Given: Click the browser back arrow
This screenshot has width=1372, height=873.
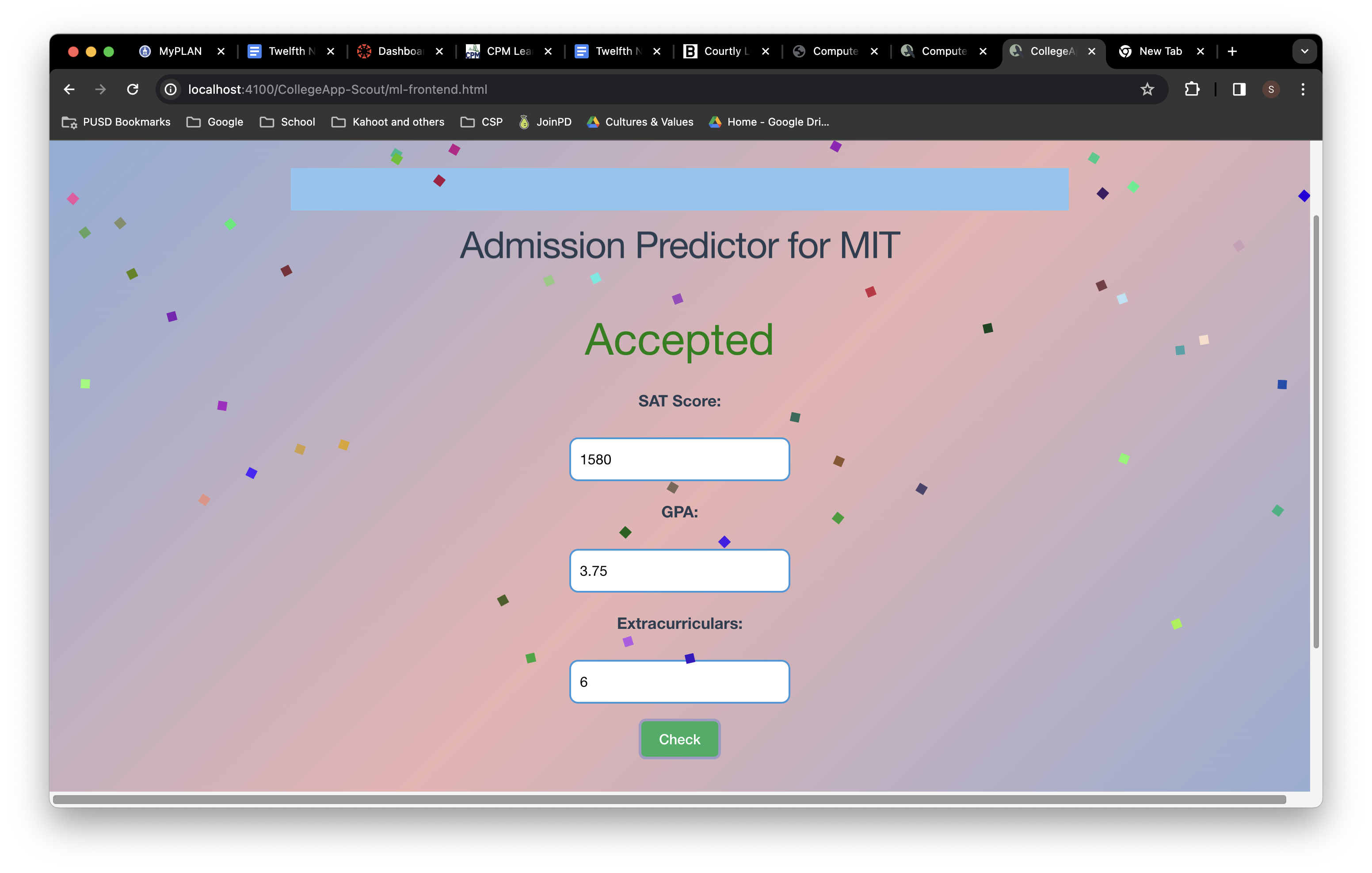Looking at the screenshot, I should pos(69,89).
